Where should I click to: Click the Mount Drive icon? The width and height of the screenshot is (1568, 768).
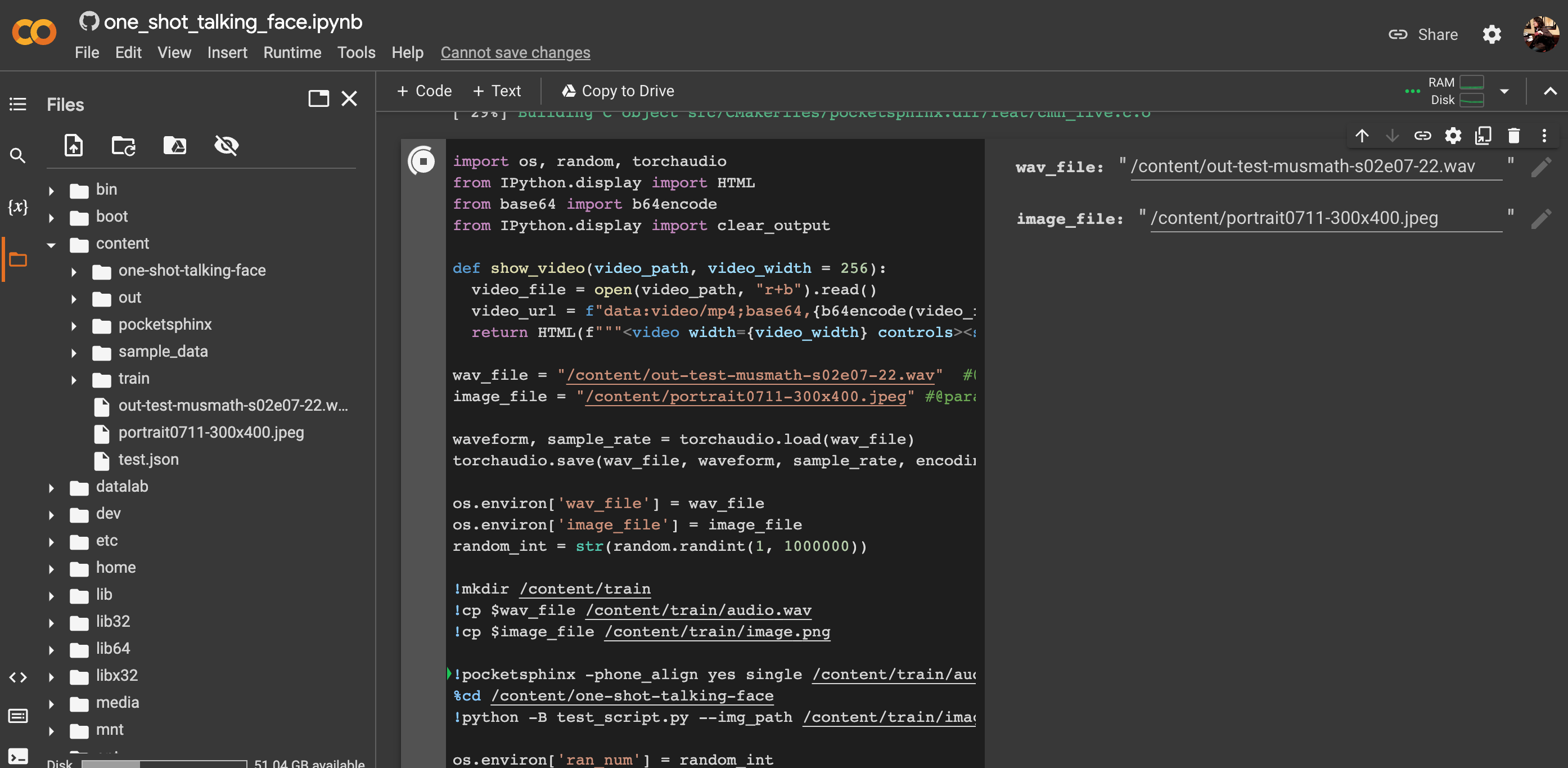point(175,146)
